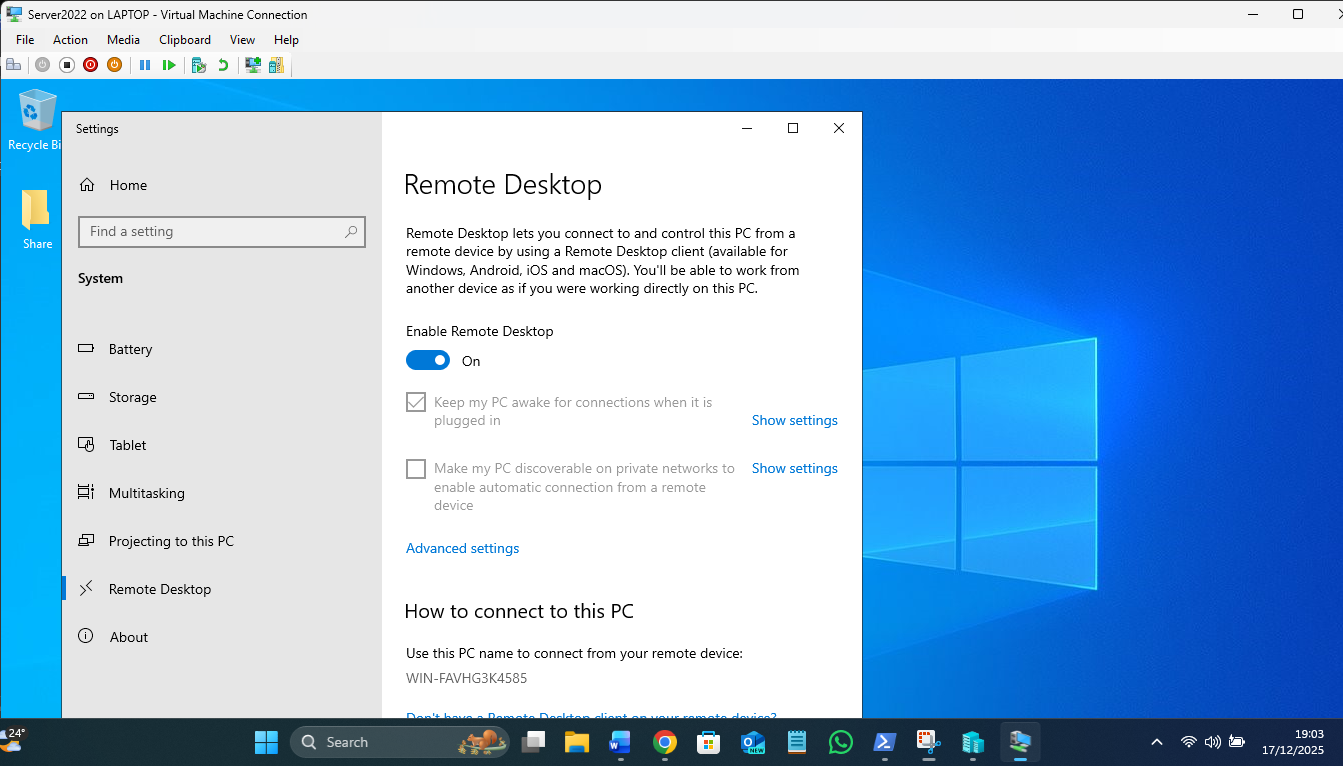The image size is (1343, 766).
Task: Open the Clipboard menu
Action: point(185,40)
